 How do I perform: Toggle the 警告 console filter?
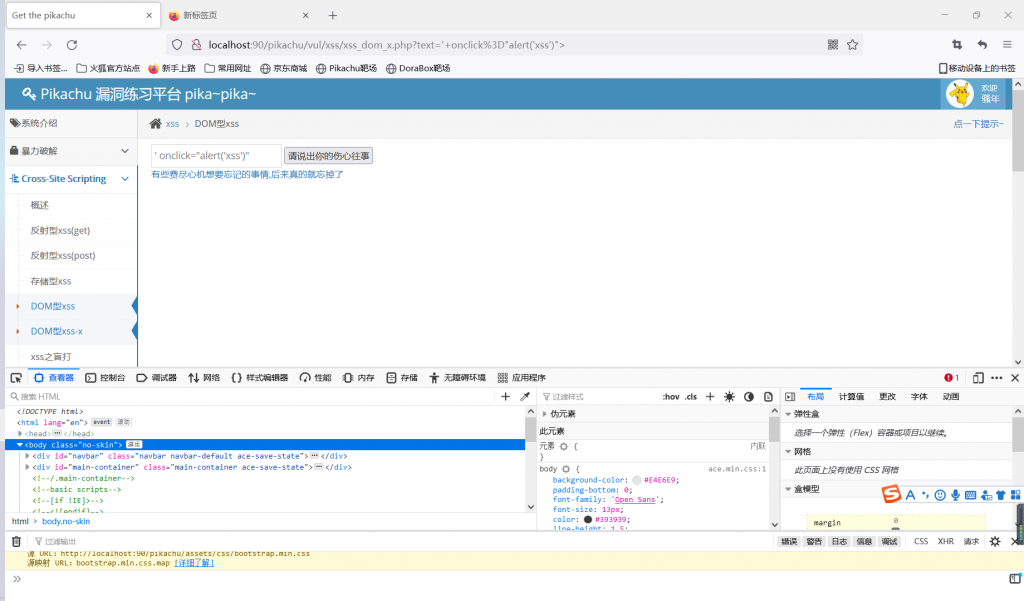[814, 541]
